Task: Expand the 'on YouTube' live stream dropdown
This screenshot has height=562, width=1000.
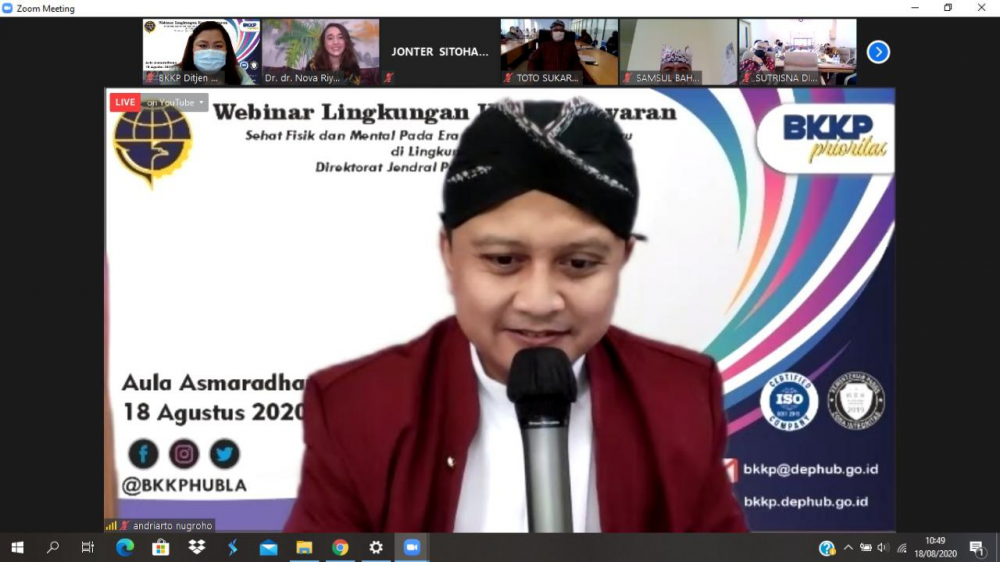Action: coord(174,102)
